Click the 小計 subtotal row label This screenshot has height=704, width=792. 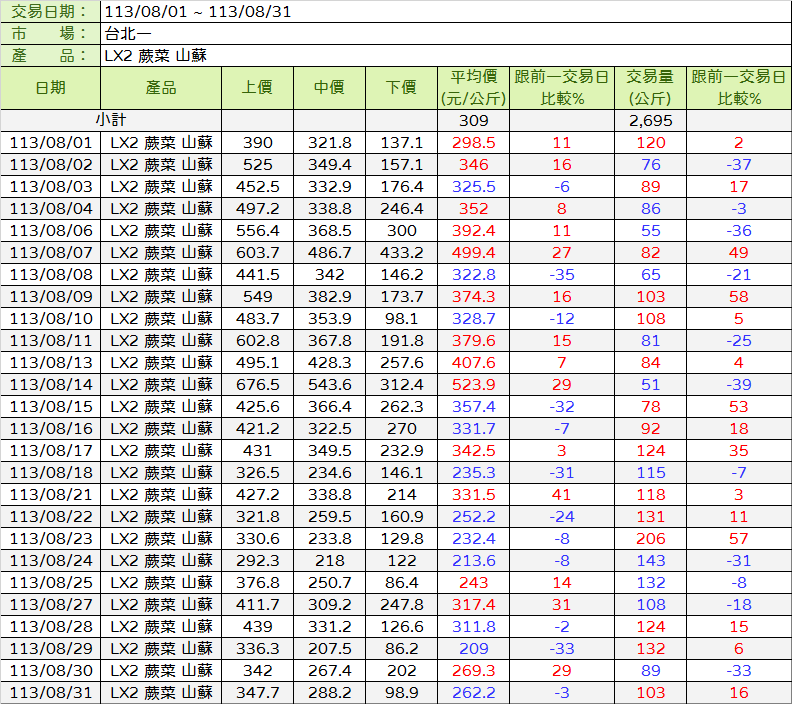click(x=110, y=120)
